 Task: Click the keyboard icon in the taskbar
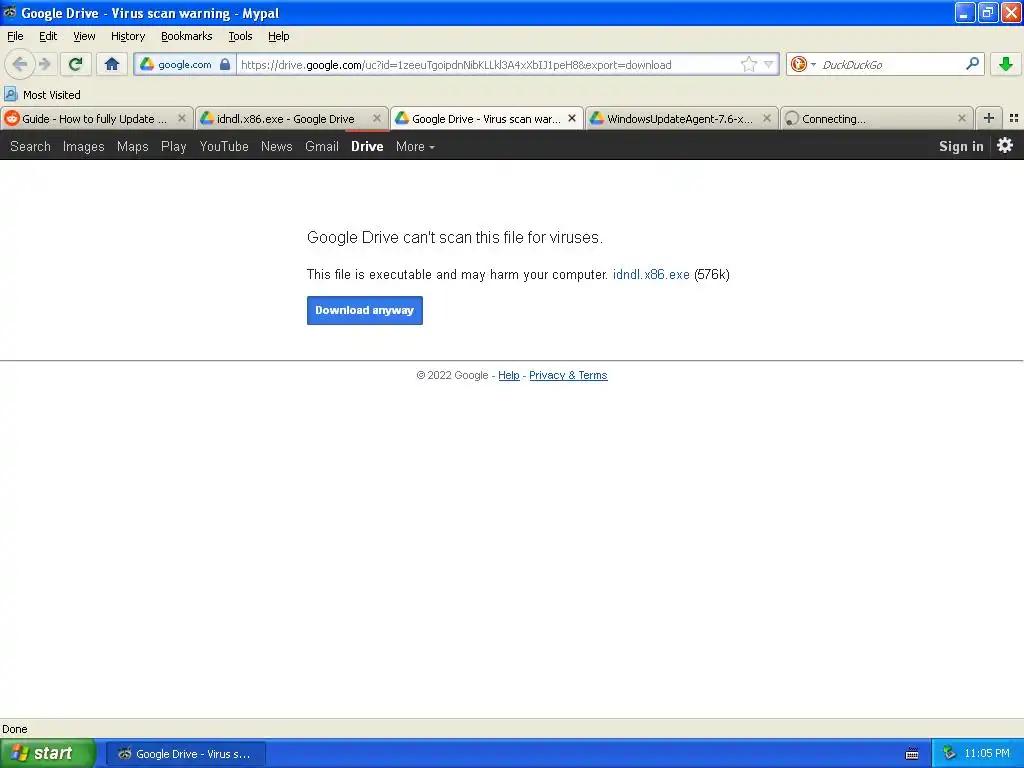tap(912, 754)
